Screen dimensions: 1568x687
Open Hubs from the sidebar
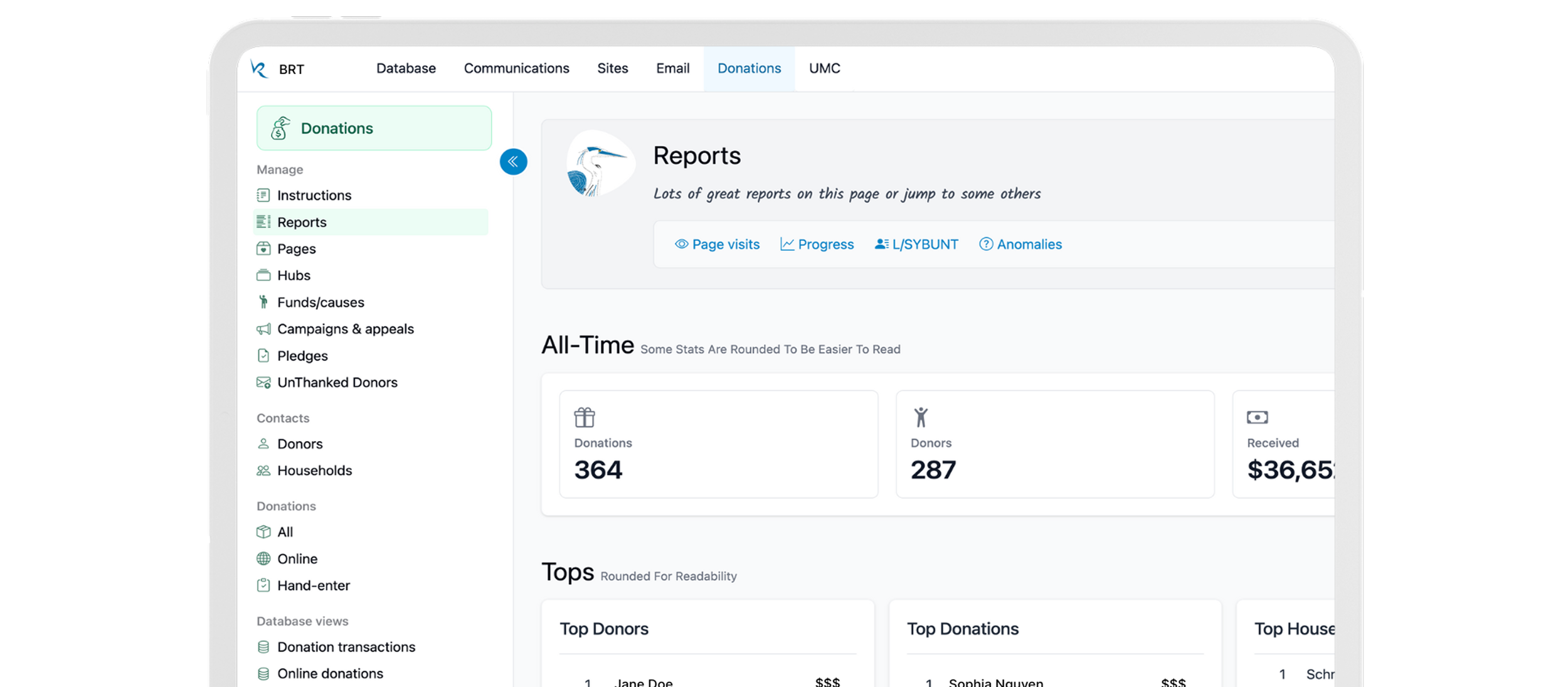[x=294, y=275]
